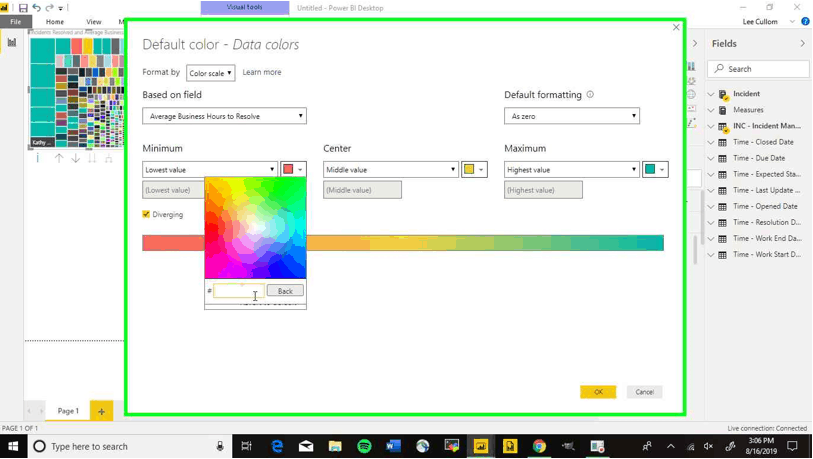The height and width of the screenshot is (459, 813).
Task: Open the Mail app from taskbar
Action: point(306,446)
